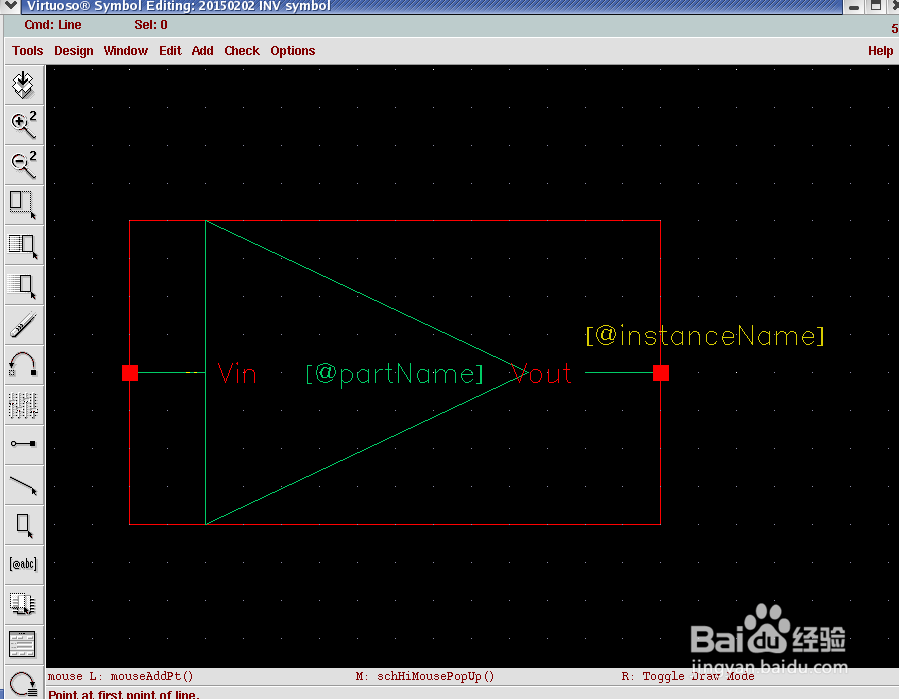Click the left red input pin square
899x699 pixels.
130,373
